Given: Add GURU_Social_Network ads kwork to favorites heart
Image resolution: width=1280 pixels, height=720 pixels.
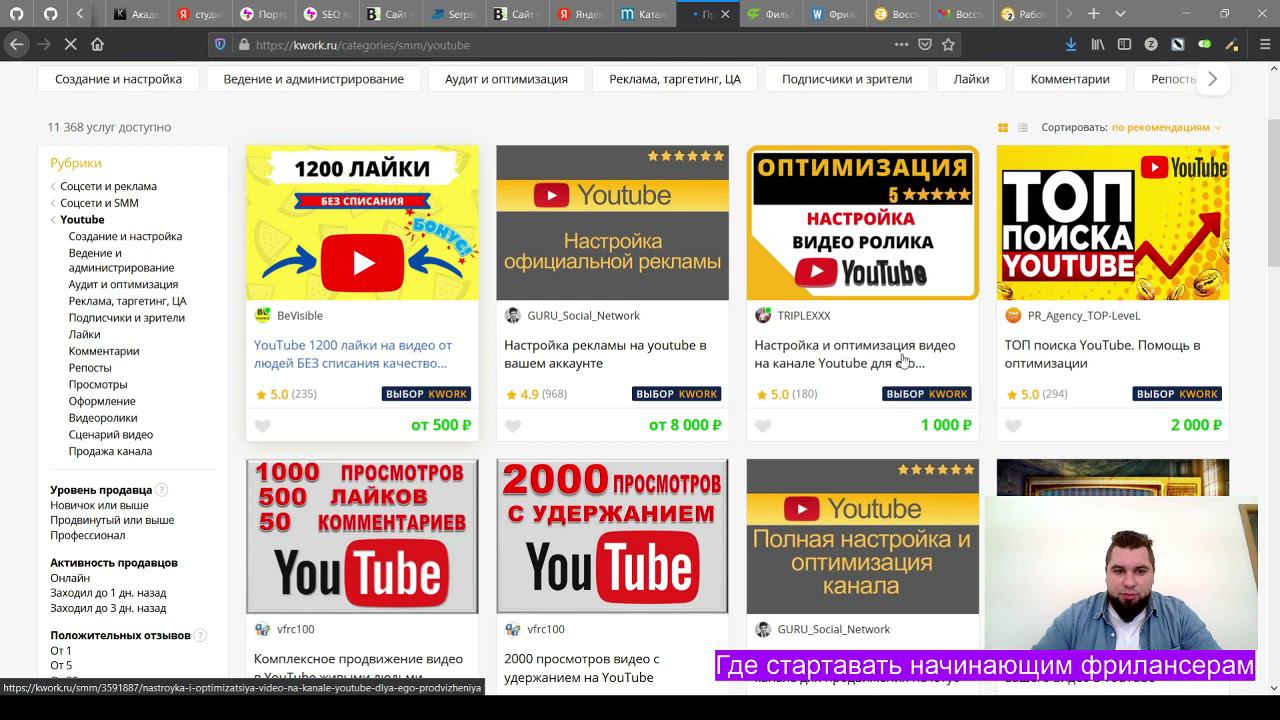Looking at the screenshot, I should [513, 426].
